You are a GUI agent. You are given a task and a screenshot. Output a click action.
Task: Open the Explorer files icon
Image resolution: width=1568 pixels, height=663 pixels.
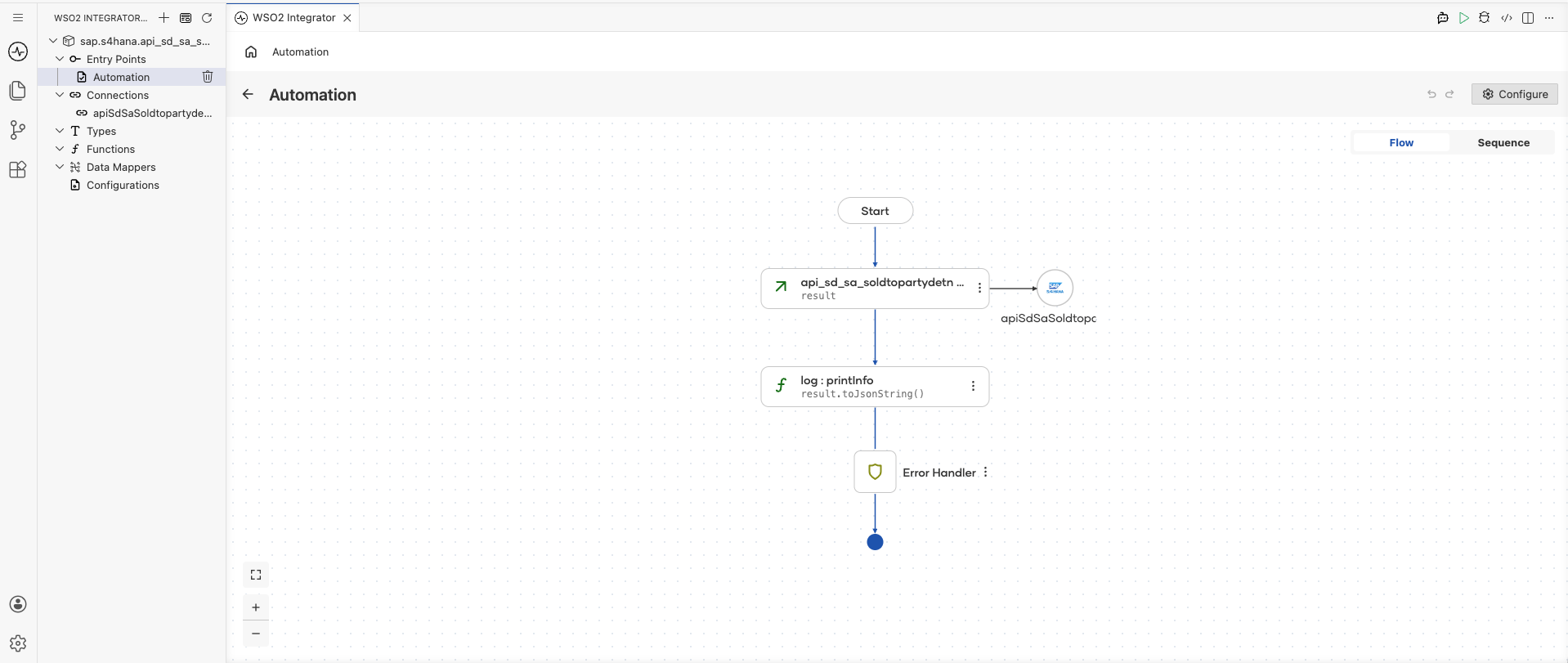[x=18, y=90]
